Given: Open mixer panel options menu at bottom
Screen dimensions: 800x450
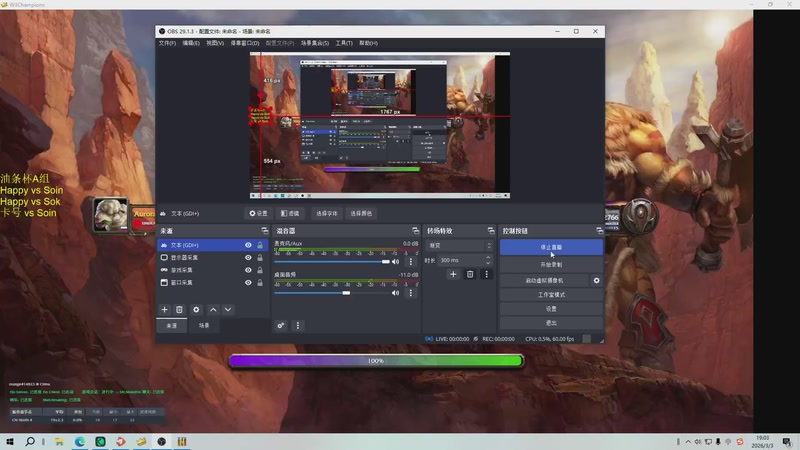Looking at the screenshot, I should coord(298,326).
